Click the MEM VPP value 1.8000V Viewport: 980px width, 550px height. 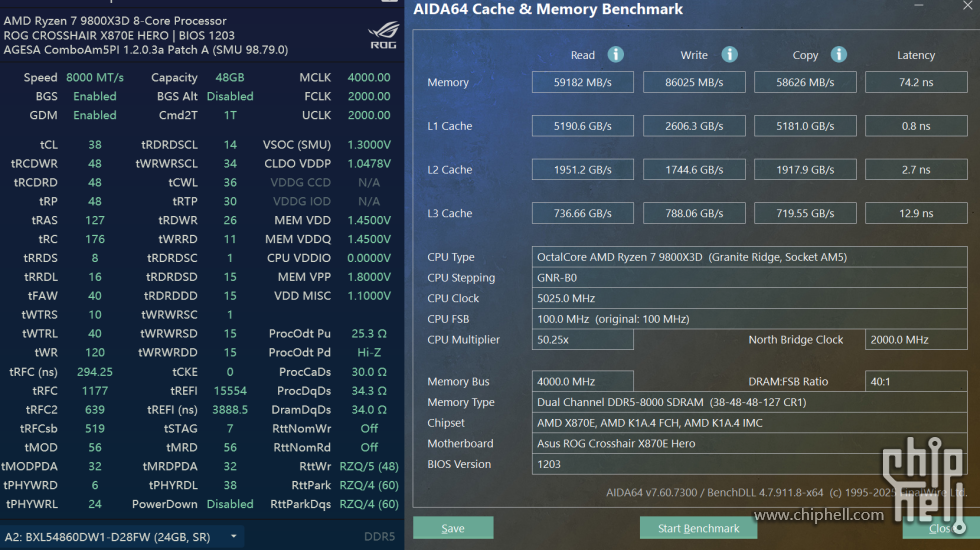pos(369,277)
